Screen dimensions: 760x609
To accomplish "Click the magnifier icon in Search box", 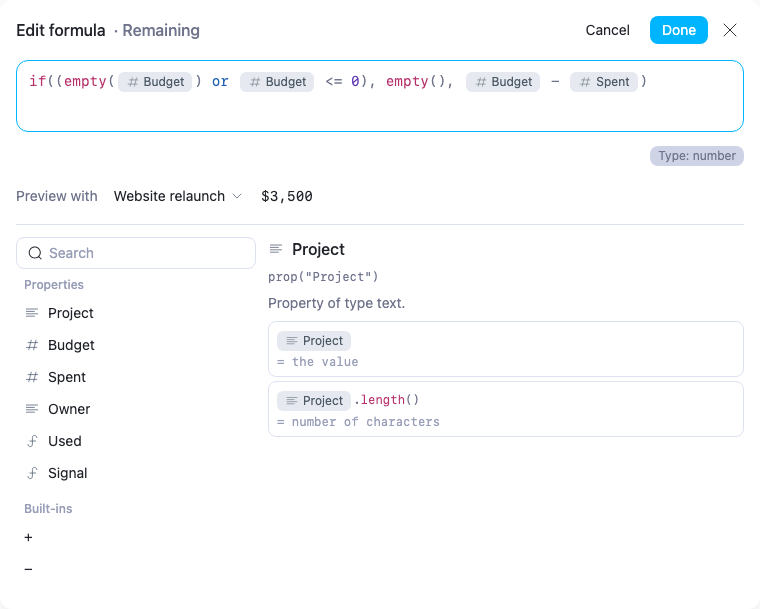I will coord(35,253).
